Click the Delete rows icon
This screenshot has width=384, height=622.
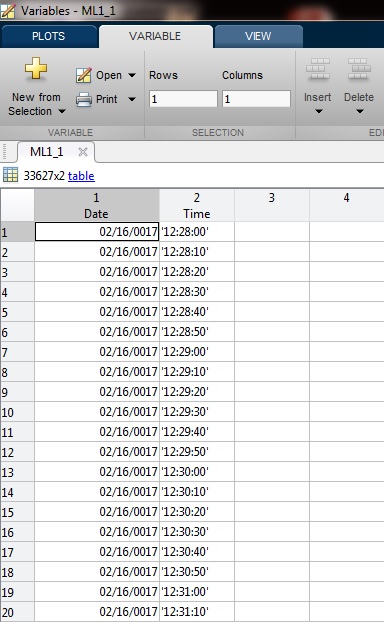(359, 69)
